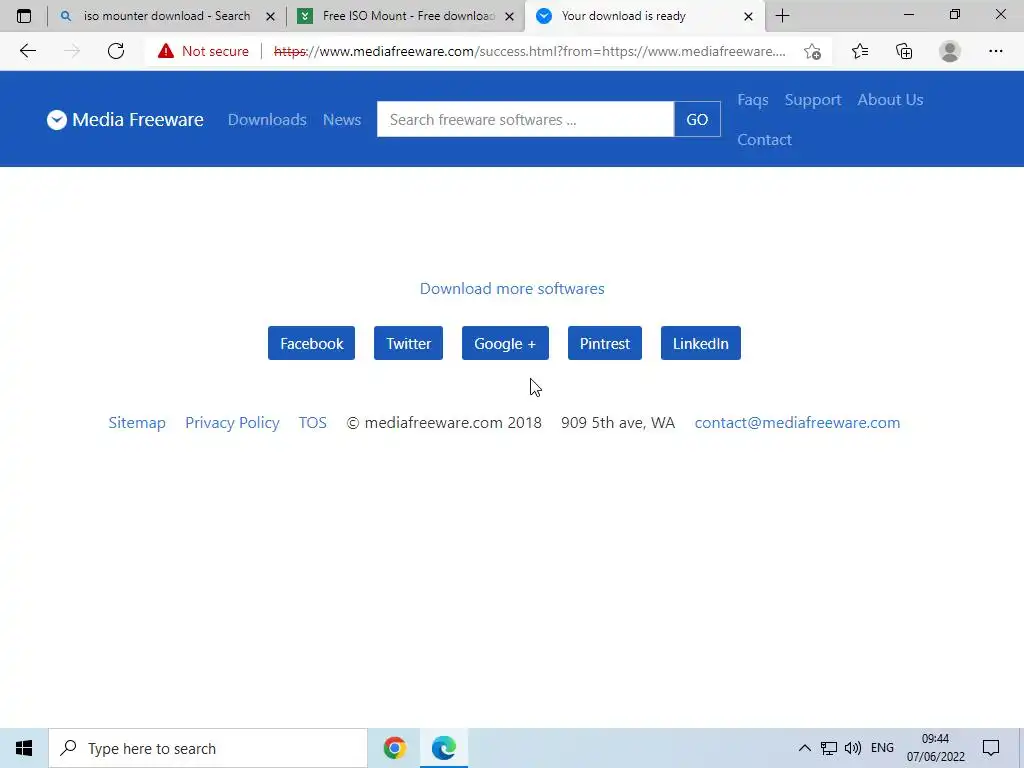1024x768 pixels.
Task: Open volume control tray icon
Action: (852, 748)
